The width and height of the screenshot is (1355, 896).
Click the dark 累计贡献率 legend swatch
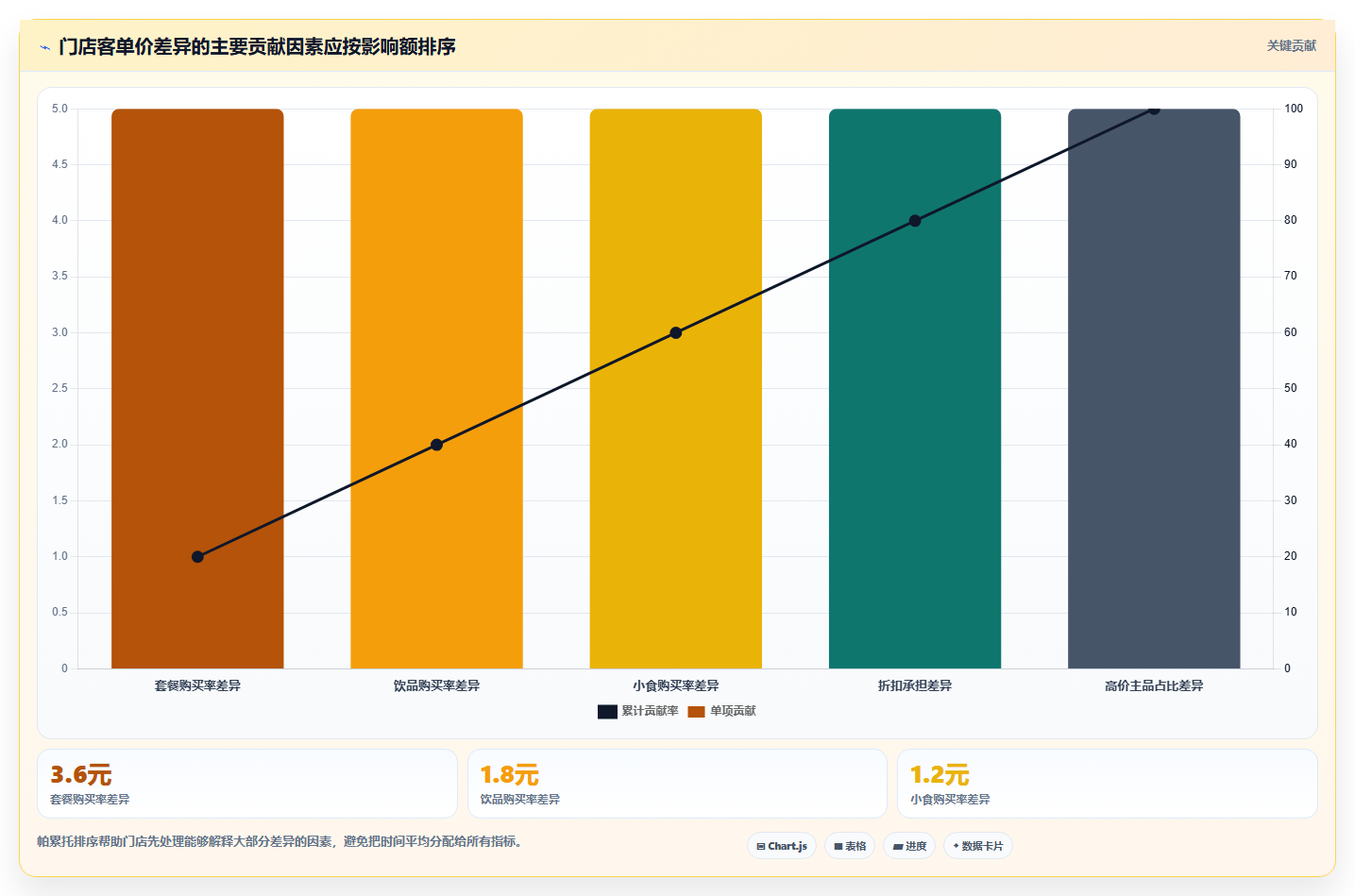pos(607,712)
